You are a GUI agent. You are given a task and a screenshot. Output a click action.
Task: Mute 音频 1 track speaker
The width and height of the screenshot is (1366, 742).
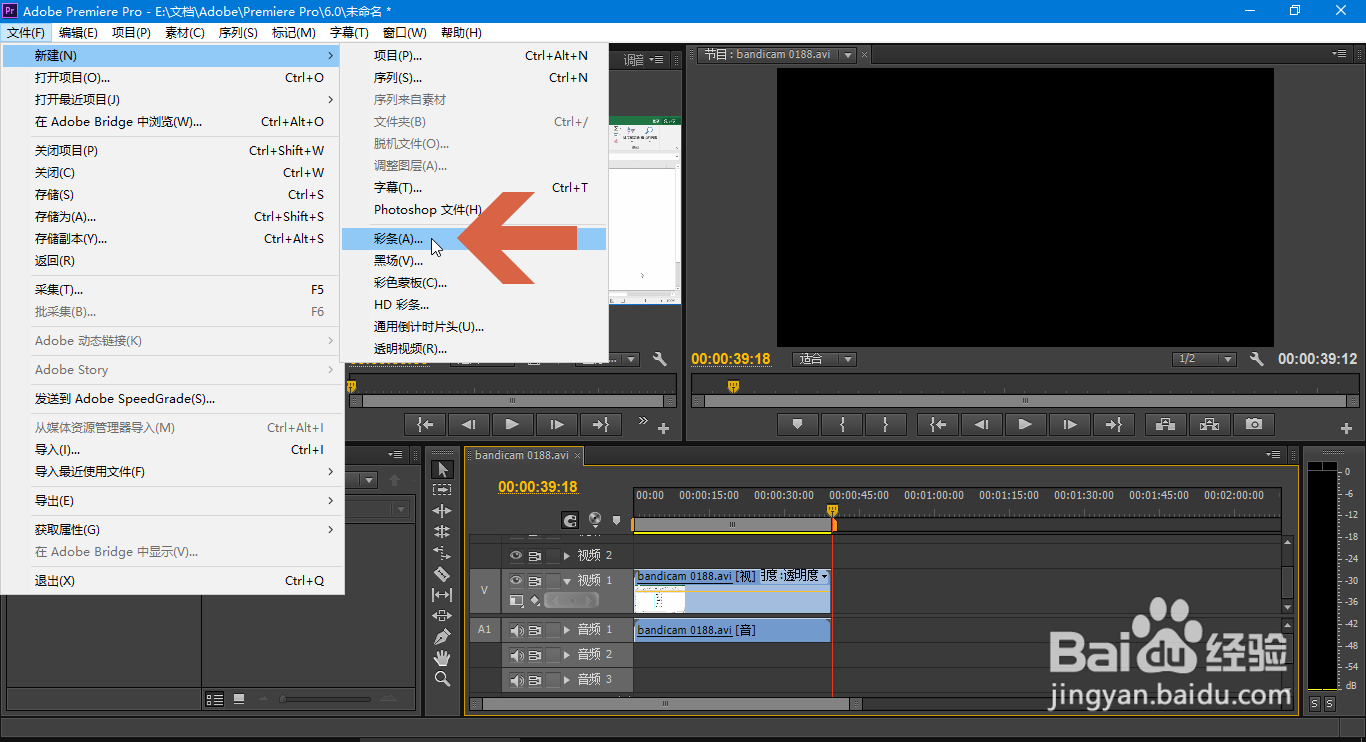pyautogui.click(x=517, y=630)
